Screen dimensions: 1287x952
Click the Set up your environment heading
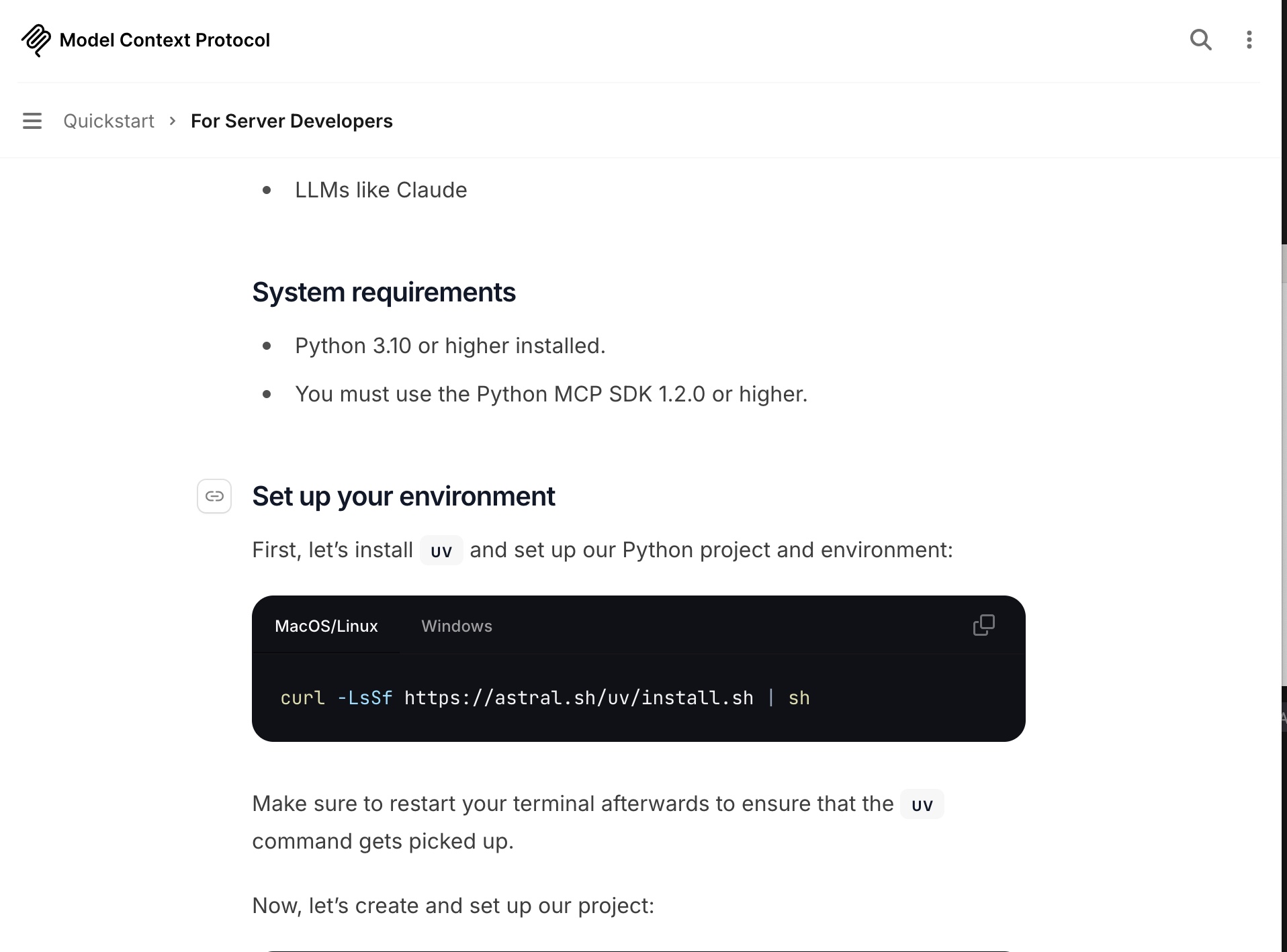403,496
